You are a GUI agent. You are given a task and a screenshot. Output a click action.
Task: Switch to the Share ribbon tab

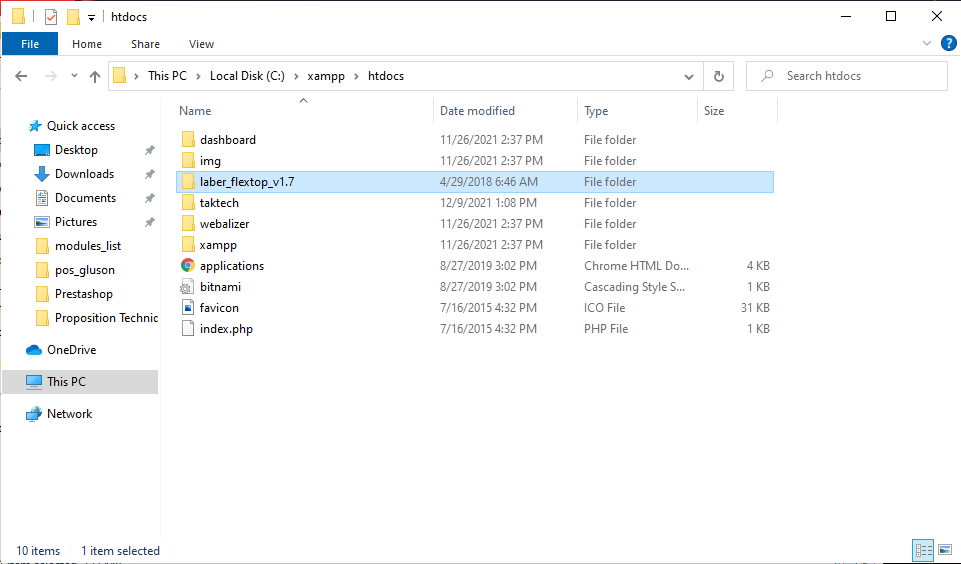coord(145,44)
